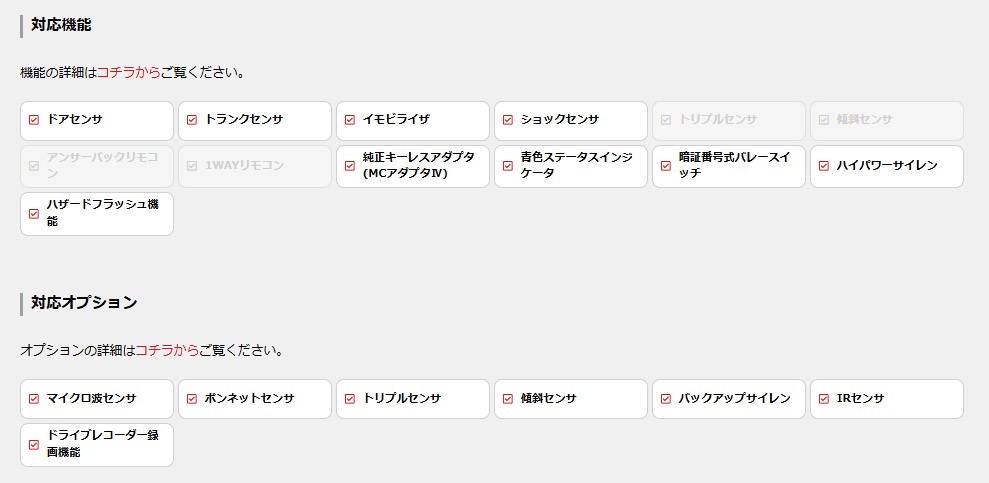
Task: Click the 純正キーレスアダプタ (MCアダプタIV) checkbox
Action: pyautogui.click(x=350, y=166)
